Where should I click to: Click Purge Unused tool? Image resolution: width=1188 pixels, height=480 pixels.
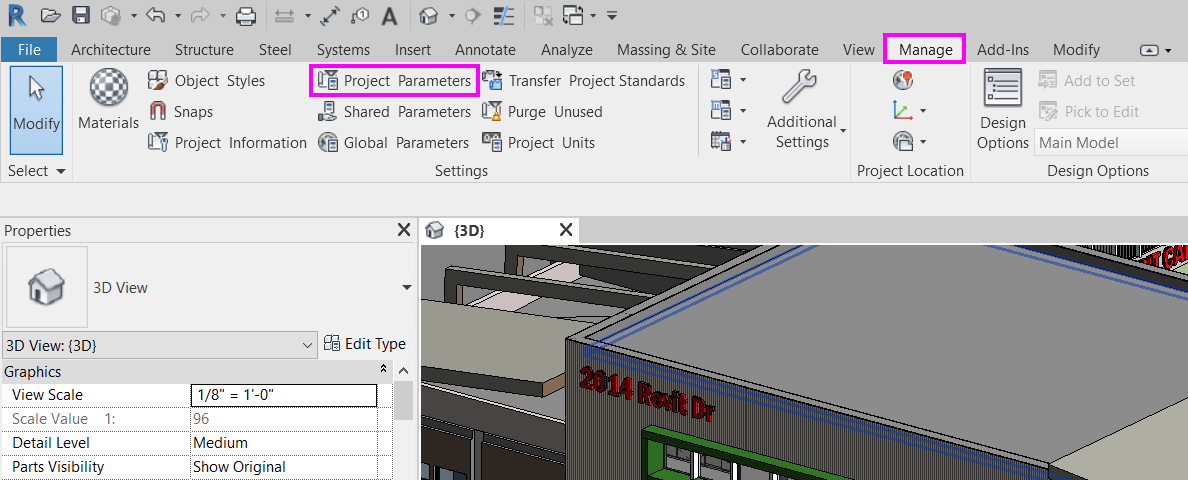(x=542, y=112)
